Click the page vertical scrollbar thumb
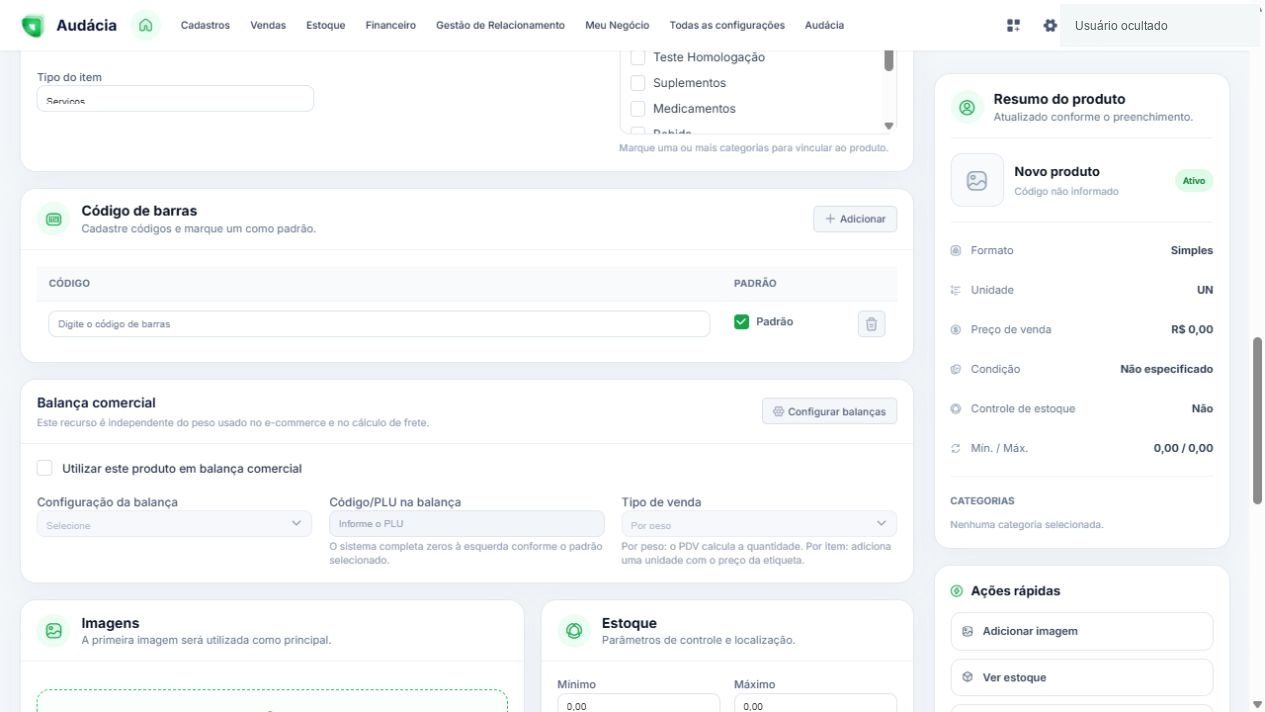The image size is (1265, 712). (x=1258, y=420)
